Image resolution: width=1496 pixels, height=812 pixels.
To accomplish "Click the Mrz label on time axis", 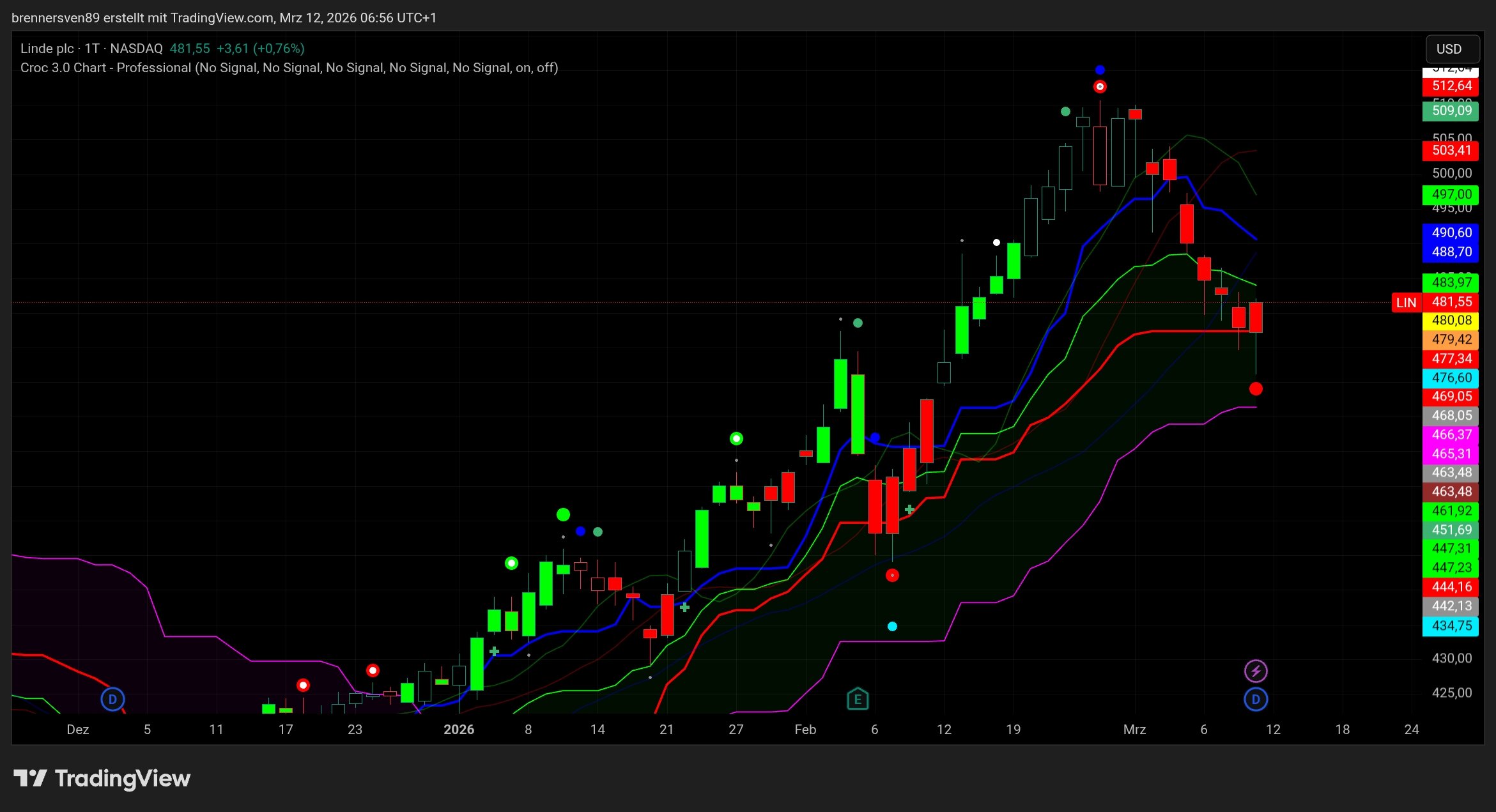I will tap(1134, 729).
